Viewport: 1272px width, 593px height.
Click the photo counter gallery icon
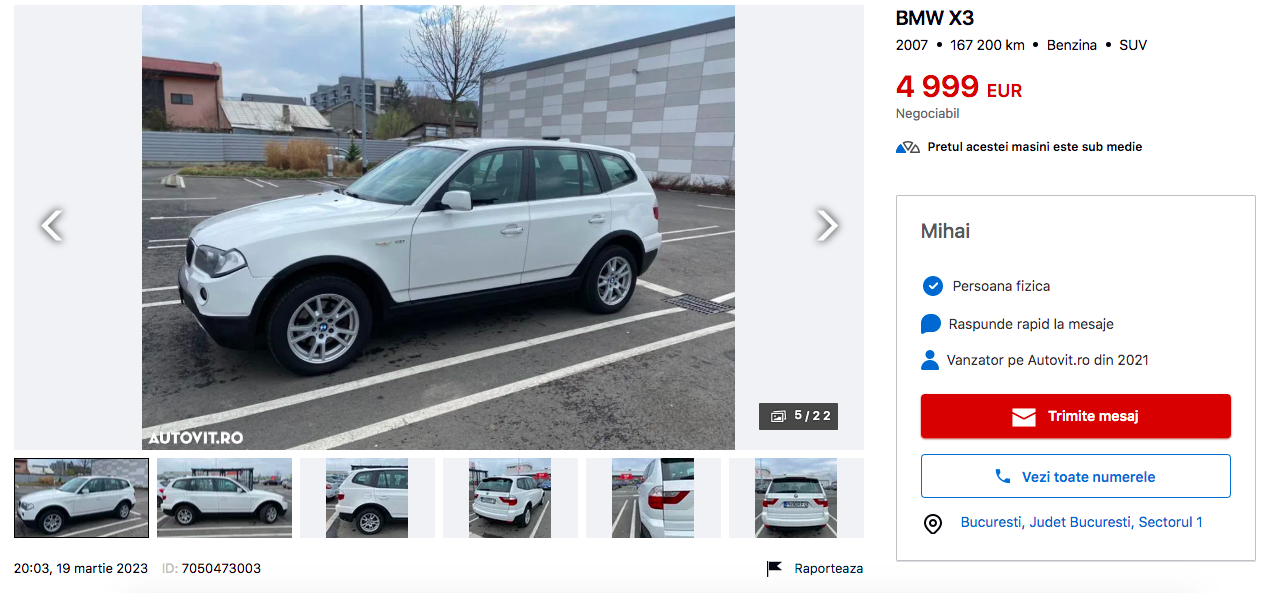coord(778,416)
